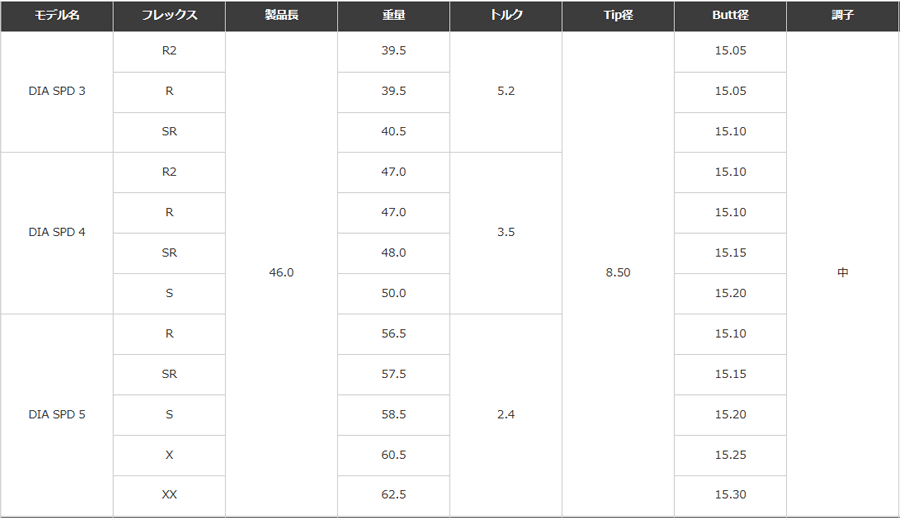Click the XX flex cell
Viewport: 900px width, 518px height.
click(169, 495)
